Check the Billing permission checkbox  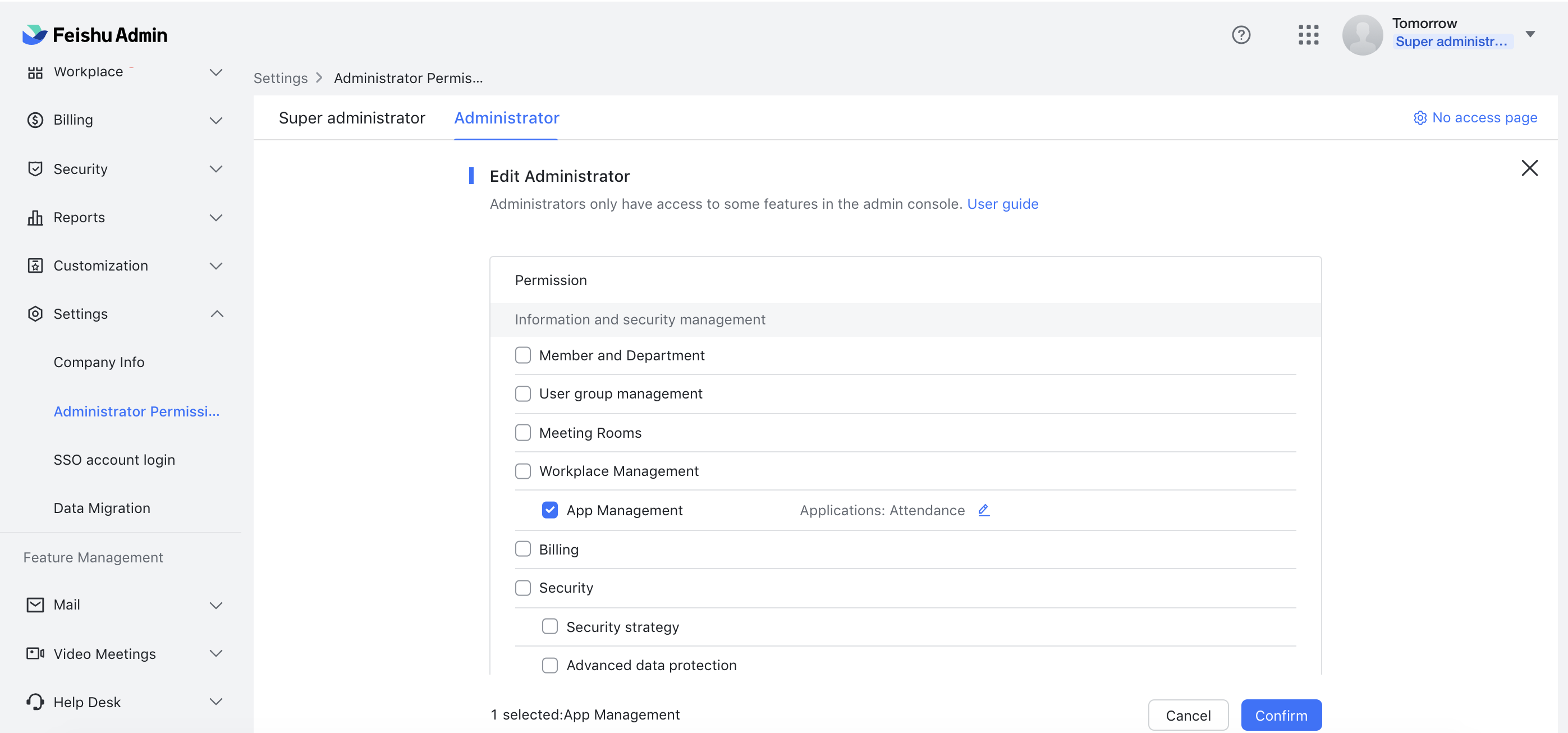tap(523, 549)
